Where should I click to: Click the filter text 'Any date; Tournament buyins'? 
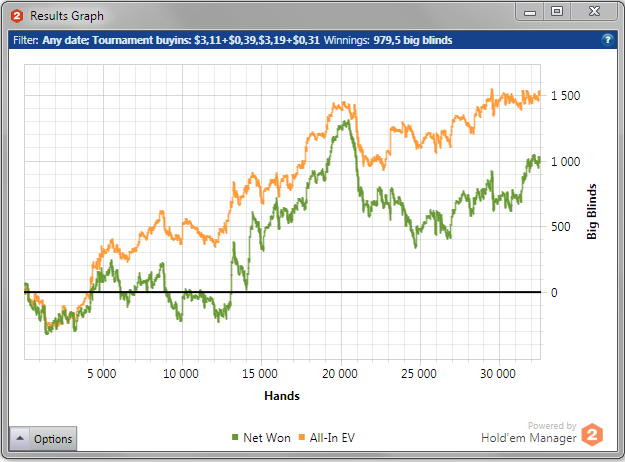pos(116,40)
